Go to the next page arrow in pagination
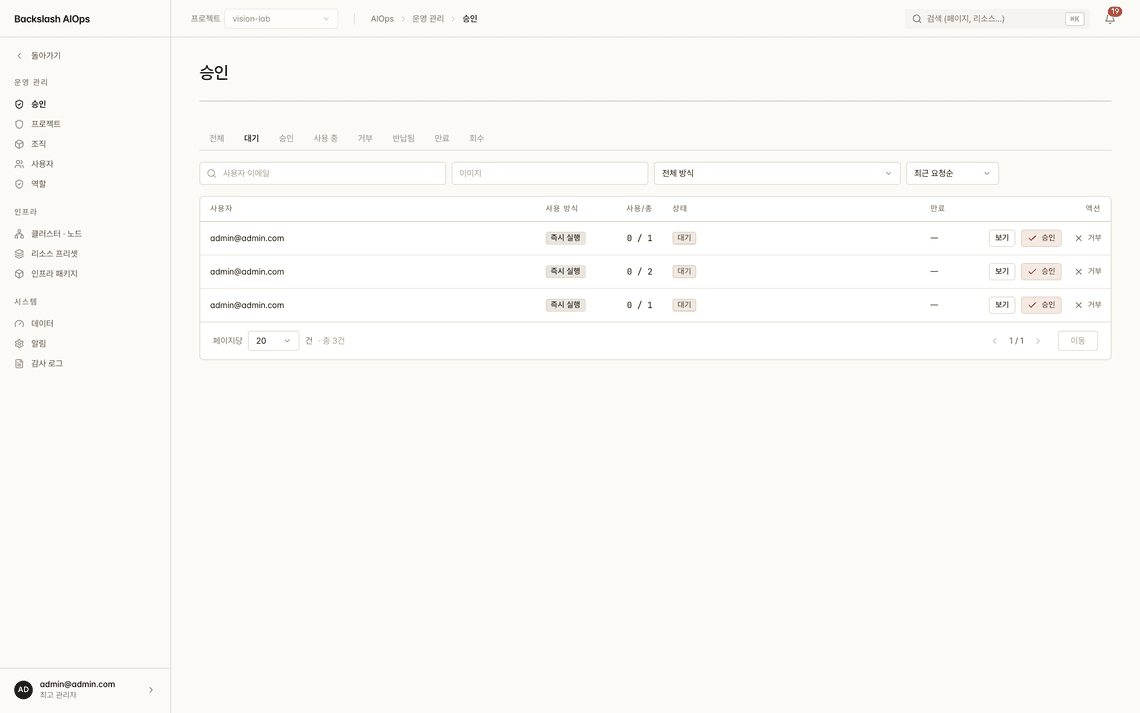 click(x=1038, y=341)
